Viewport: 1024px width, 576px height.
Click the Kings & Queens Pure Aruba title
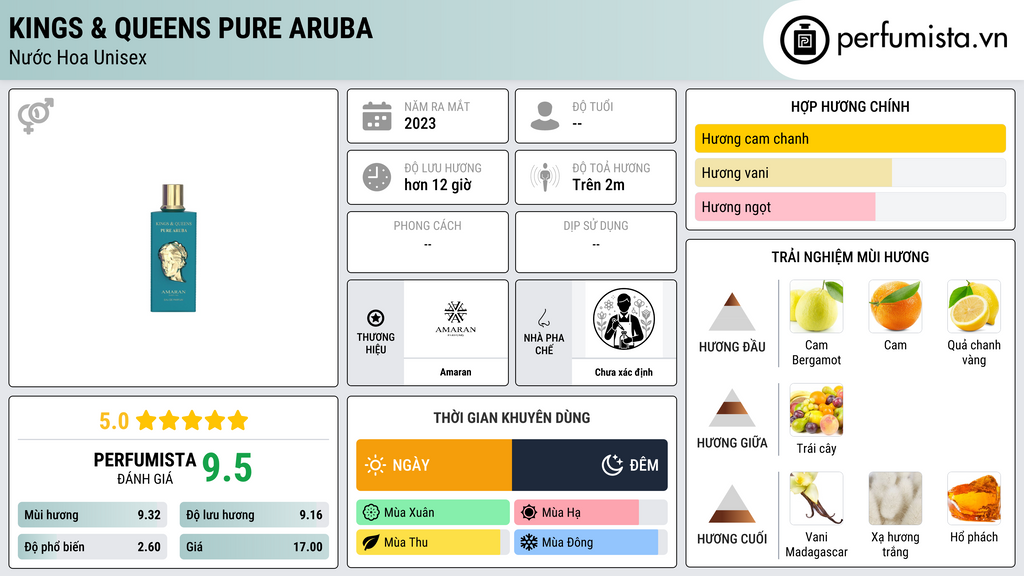tap(191, 28)
